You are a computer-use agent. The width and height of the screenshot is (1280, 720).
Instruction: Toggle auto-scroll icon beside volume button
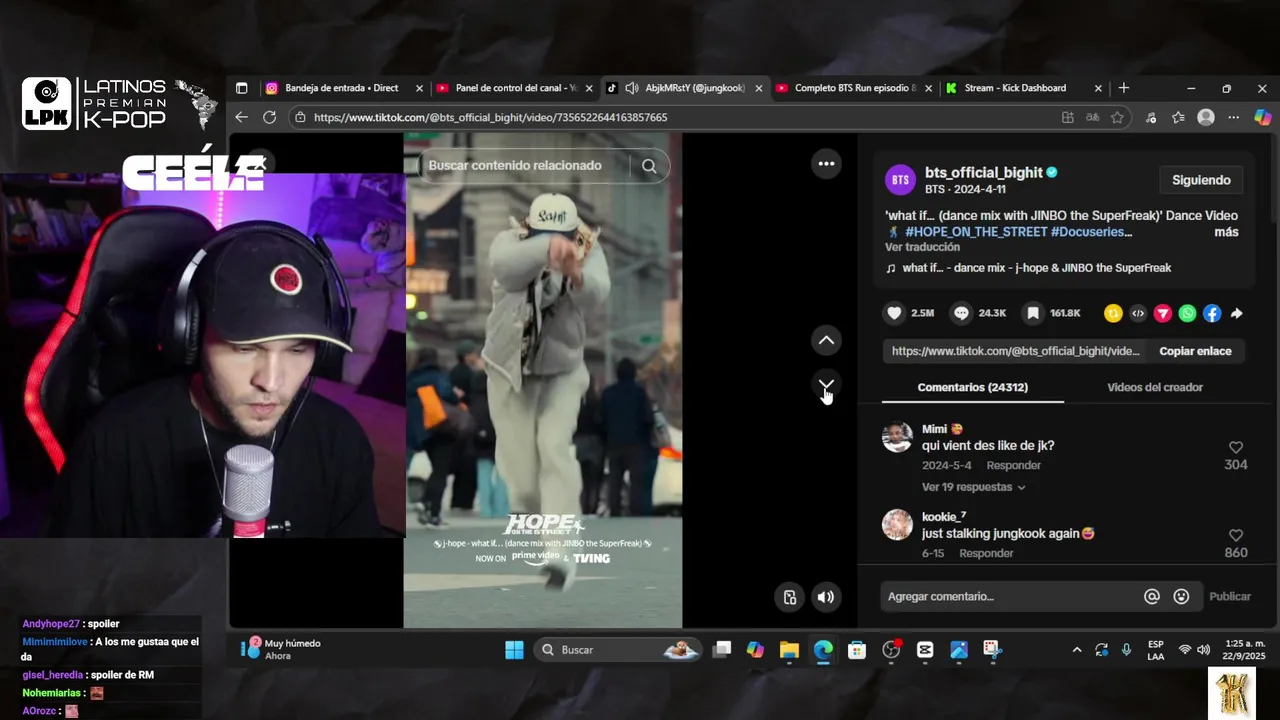click(x=789, y=597)
